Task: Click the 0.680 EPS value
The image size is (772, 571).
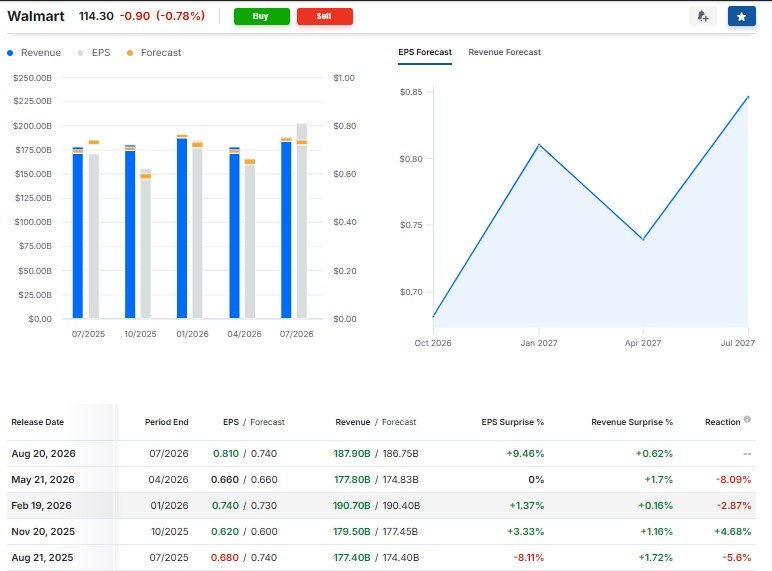Action: (x=225, y=558)
